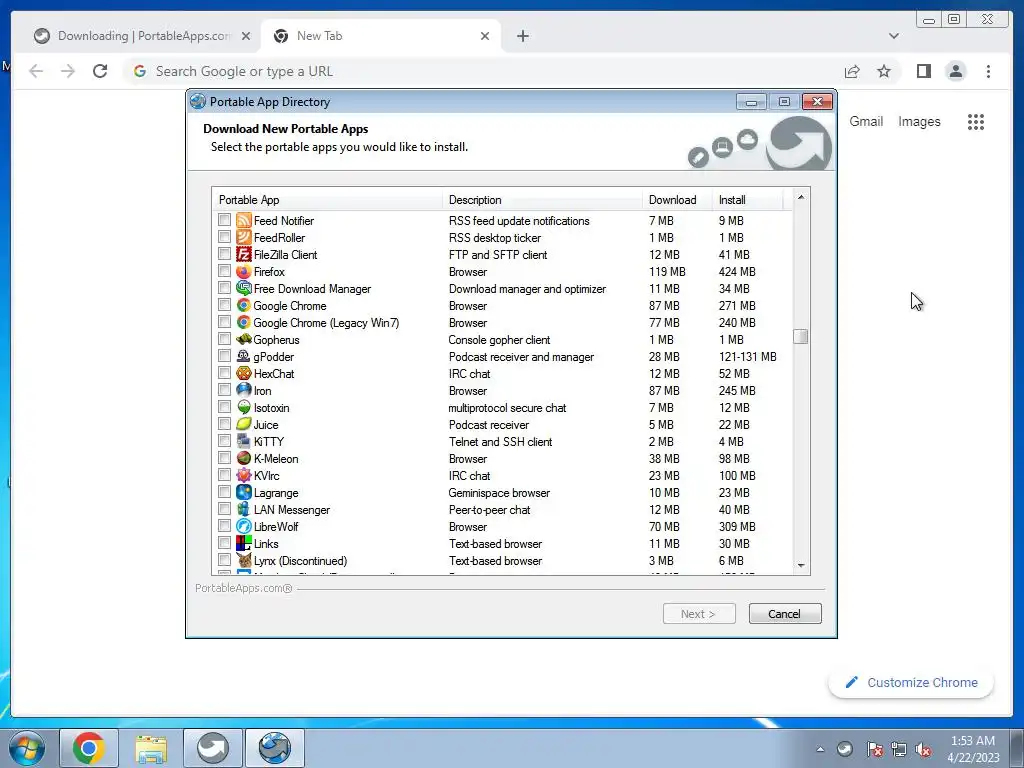This screenshot has width=1024, height=768.
Task: Select the HexChat checkbox
Action: pos(225,373)
